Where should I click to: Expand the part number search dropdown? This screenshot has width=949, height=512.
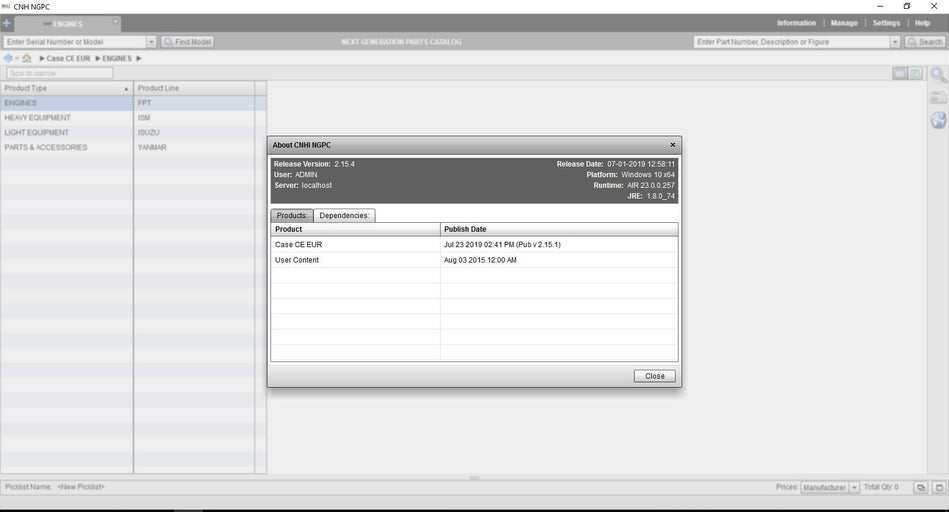tap(895, 42)
